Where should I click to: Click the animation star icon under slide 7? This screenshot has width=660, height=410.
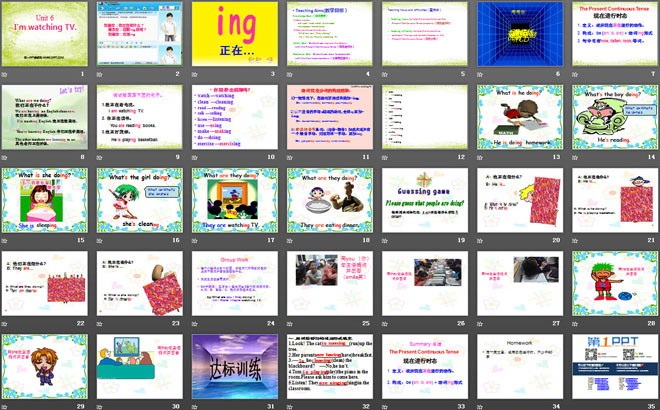click(x=575, y=75)
